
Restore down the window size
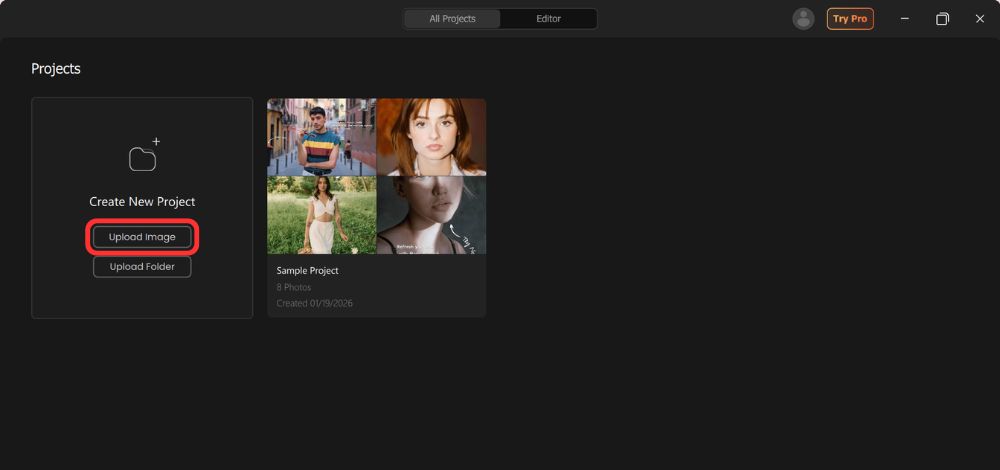942,19
